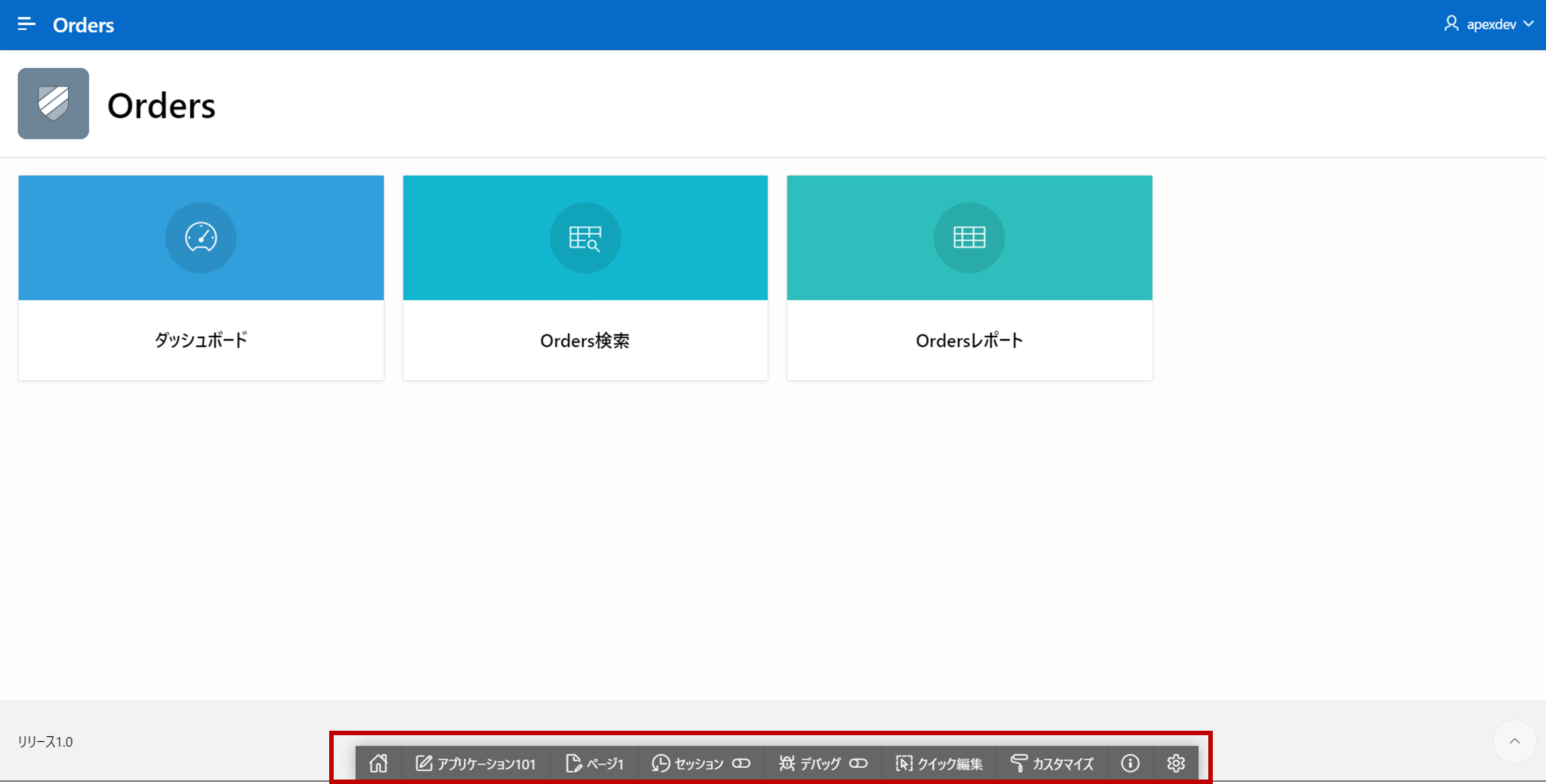Click the Orders title in header bar
1546x784 pixels.
click(83, 25)
